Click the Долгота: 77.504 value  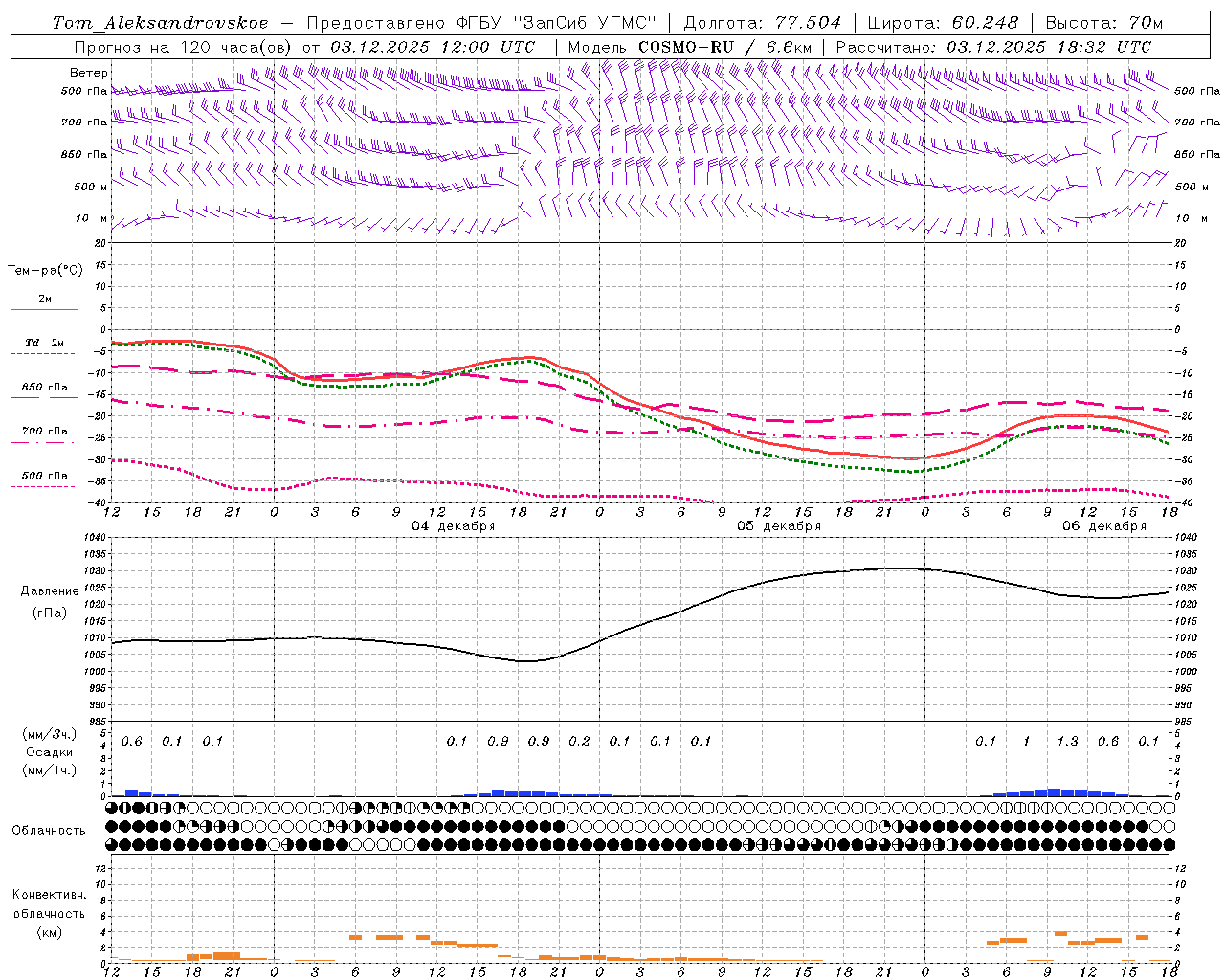point(763,23)
